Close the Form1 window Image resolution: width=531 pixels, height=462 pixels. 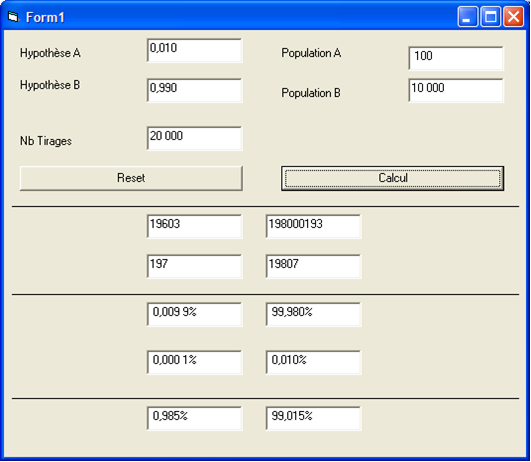coord(513,17)
